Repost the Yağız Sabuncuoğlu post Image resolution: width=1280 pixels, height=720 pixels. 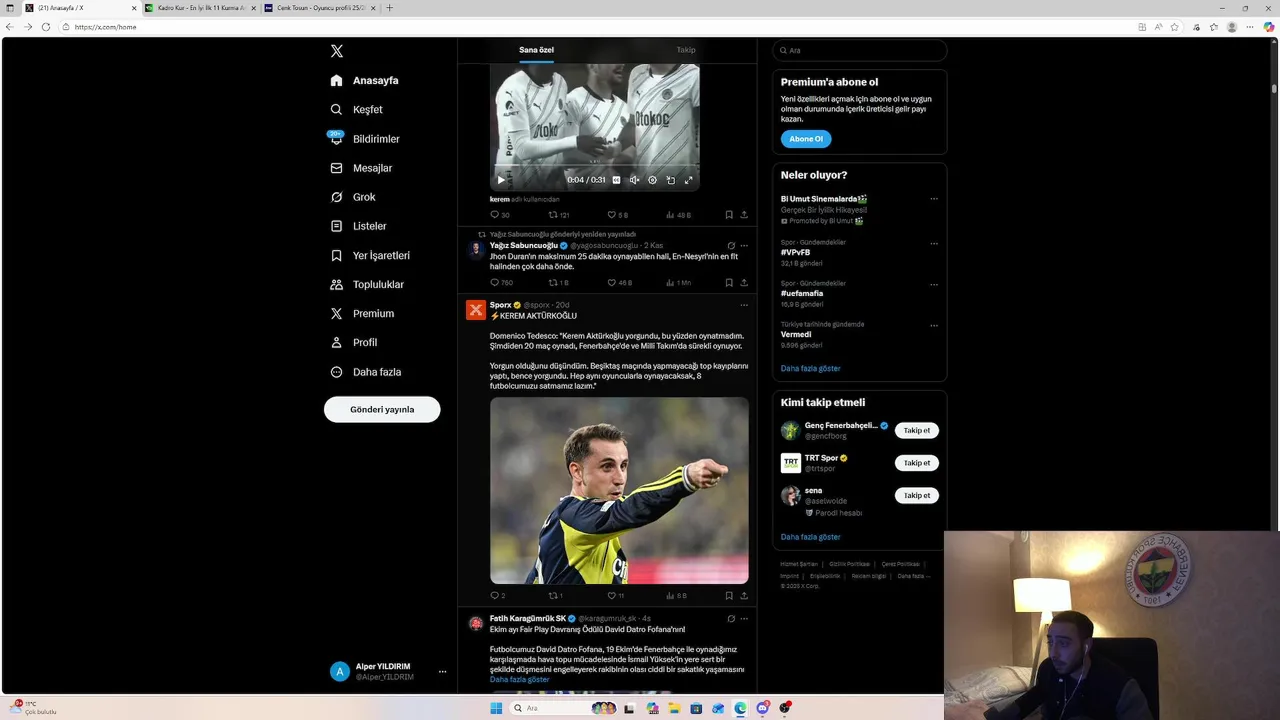click(558, 283)
